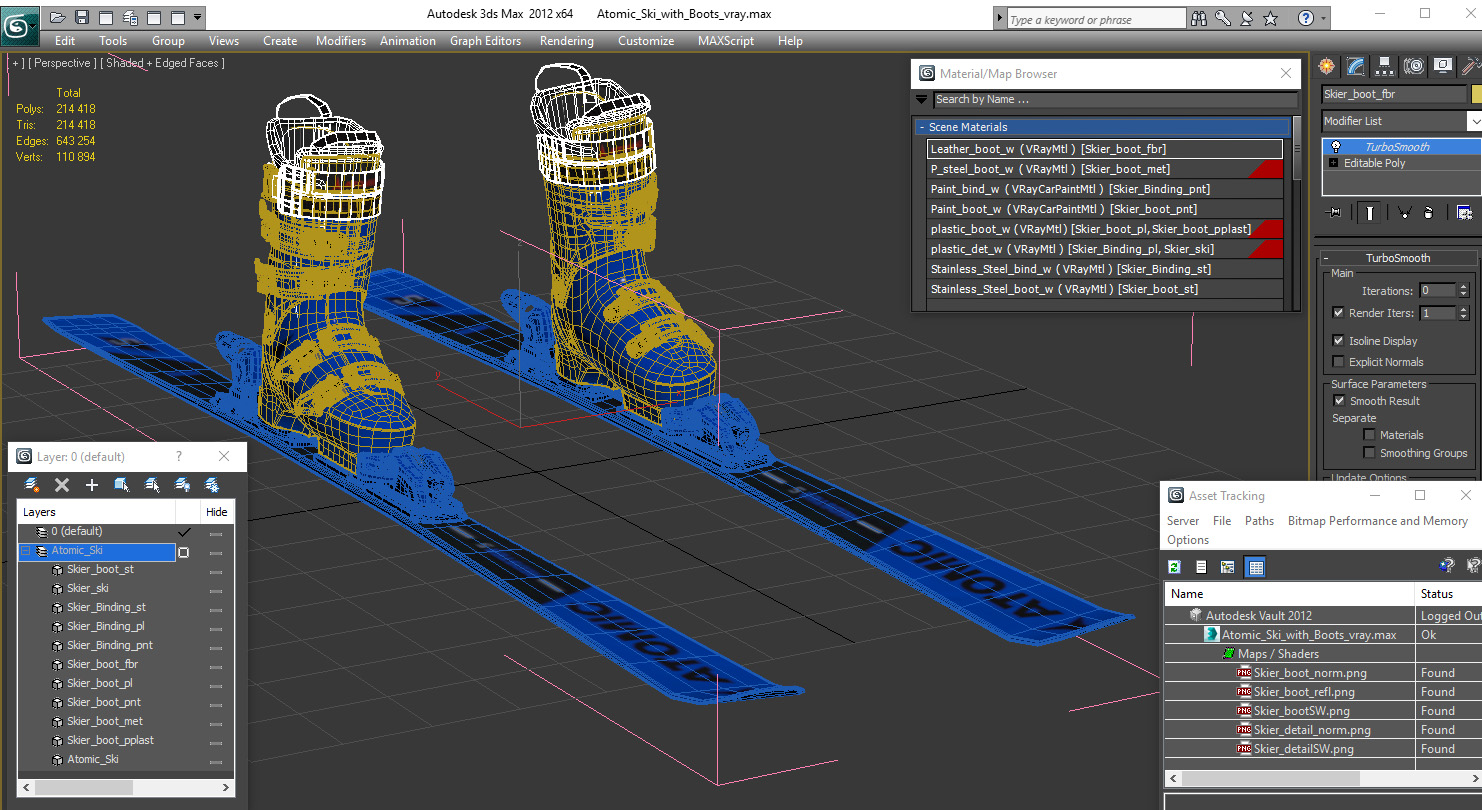This screenshot has width=1482, height=810.
Task: Click Hide/Unhide All Layers icon
Action: 182,485
